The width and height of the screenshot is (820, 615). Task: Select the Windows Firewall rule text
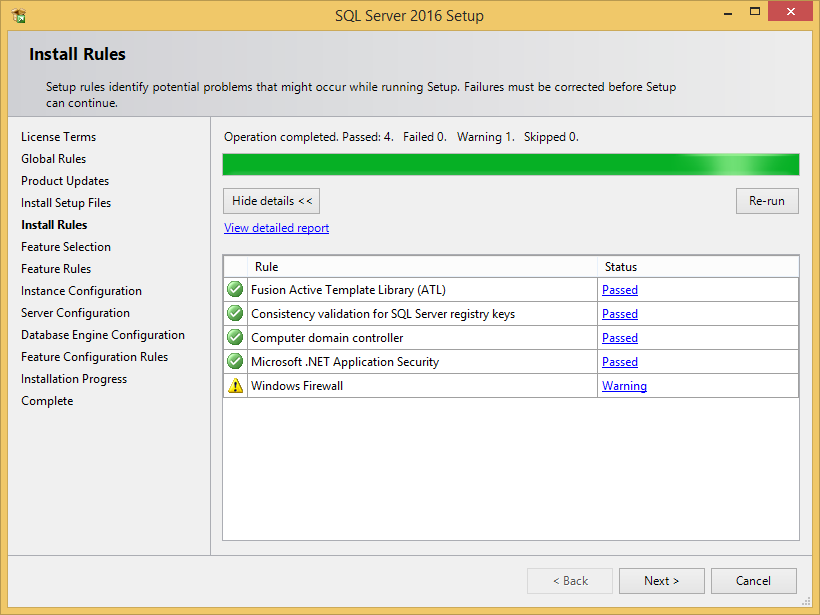(297, 386)
